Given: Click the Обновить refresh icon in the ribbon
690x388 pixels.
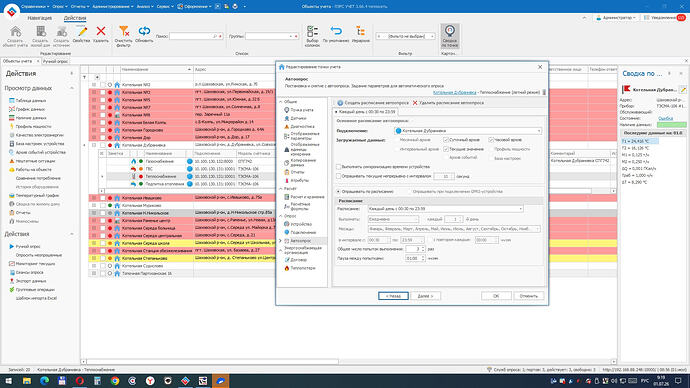Looking at the screenshot, I should point(144,32).
